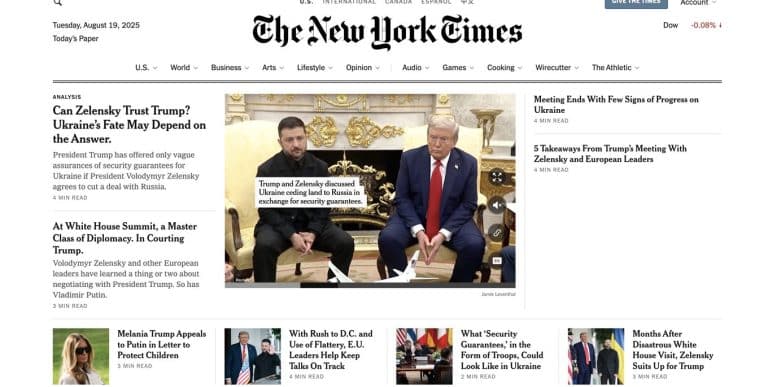Click the video progress bar
768x387 pixels.
[370, 285]
